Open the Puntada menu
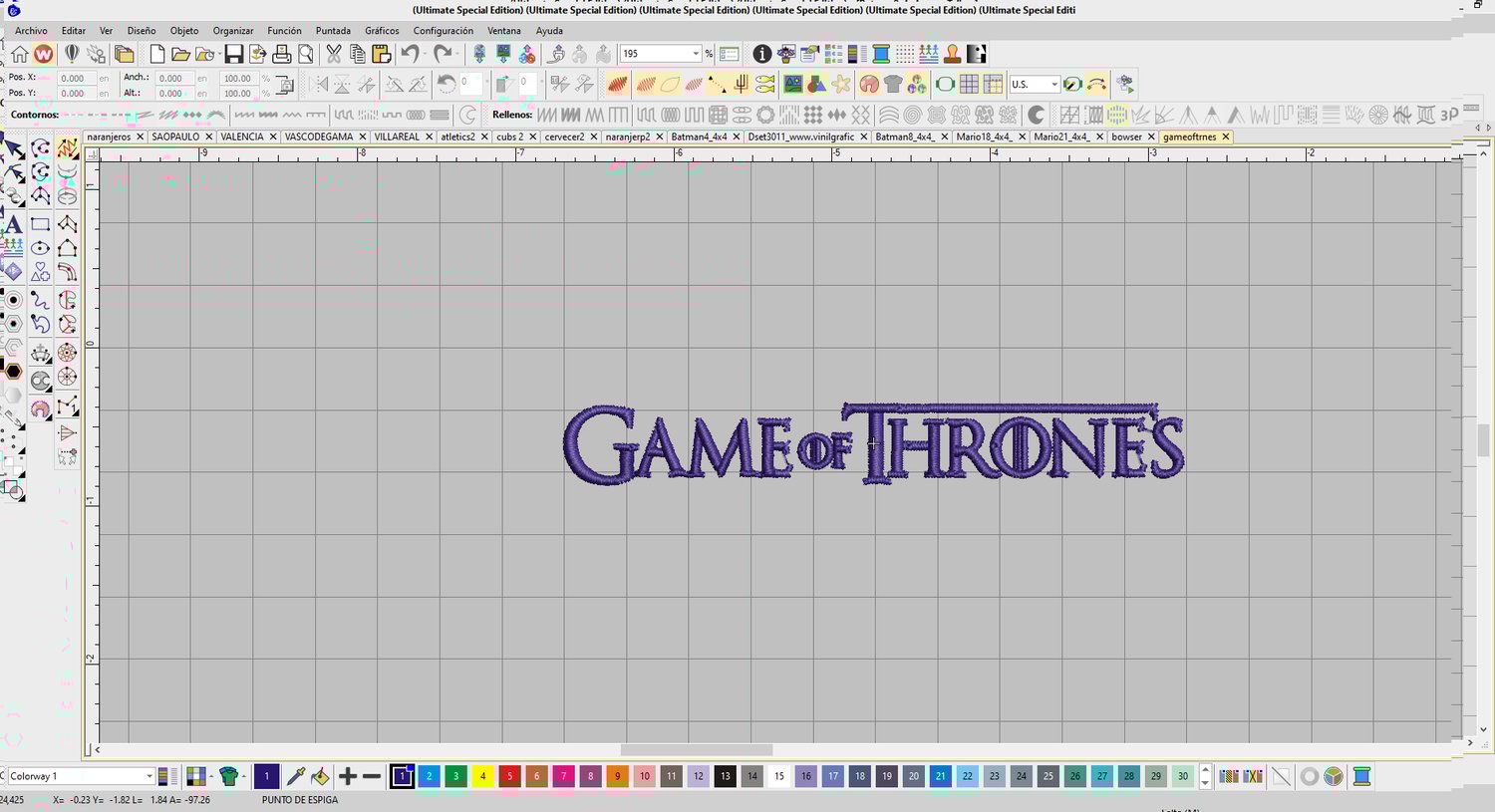The width and height of the screenshot is (1495, 812). [333, 31]
